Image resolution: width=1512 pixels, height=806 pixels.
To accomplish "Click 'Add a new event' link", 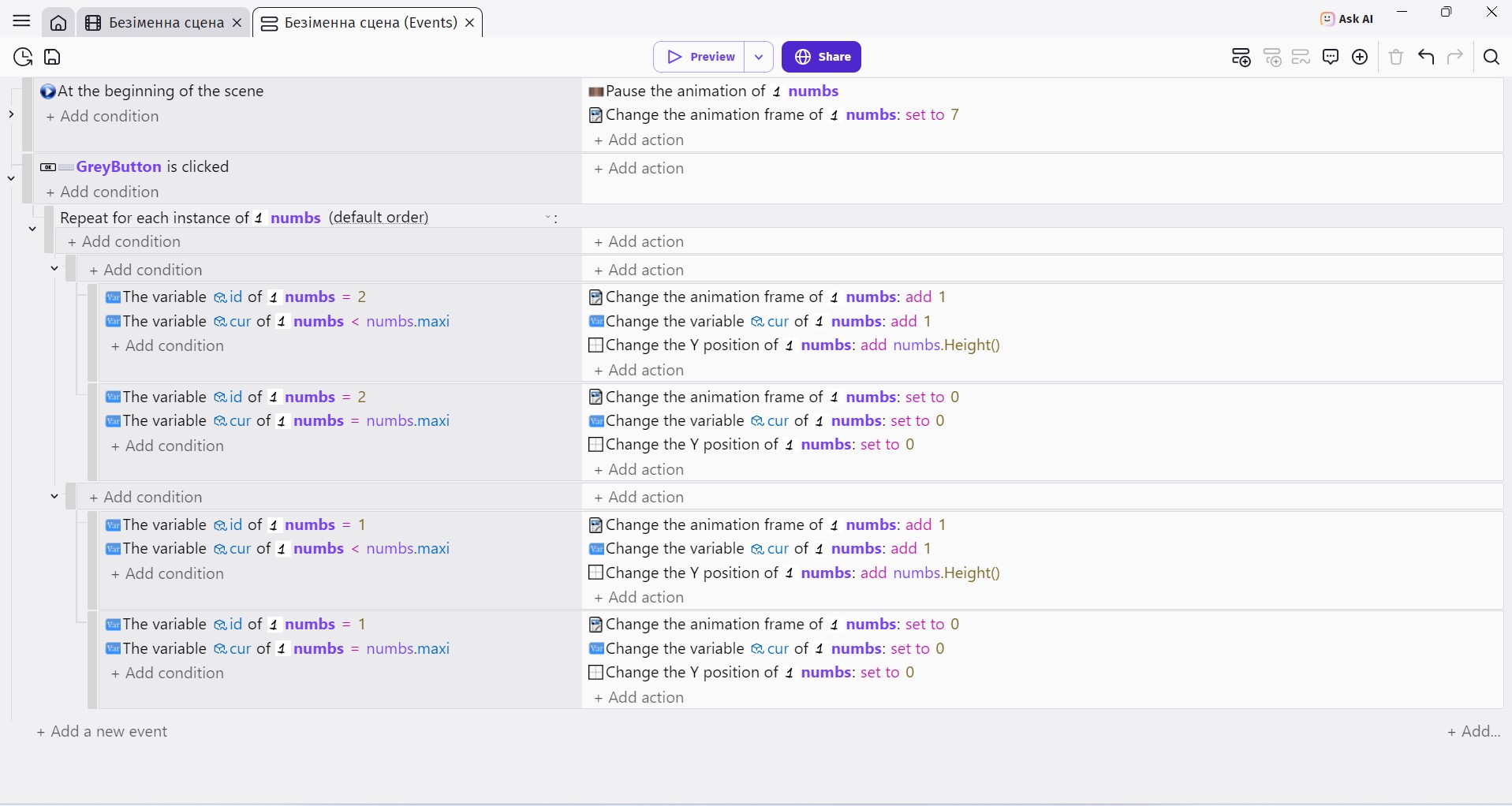I will coord(102,732).
